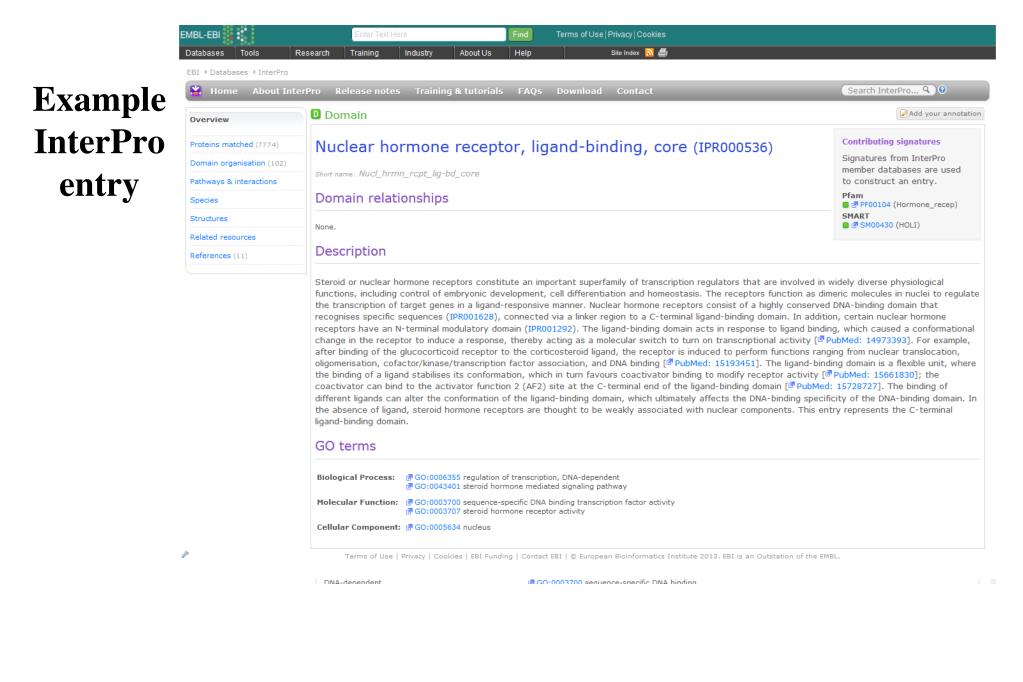Open Pathways & interactions sidebar link

click(x=233, y=181)
